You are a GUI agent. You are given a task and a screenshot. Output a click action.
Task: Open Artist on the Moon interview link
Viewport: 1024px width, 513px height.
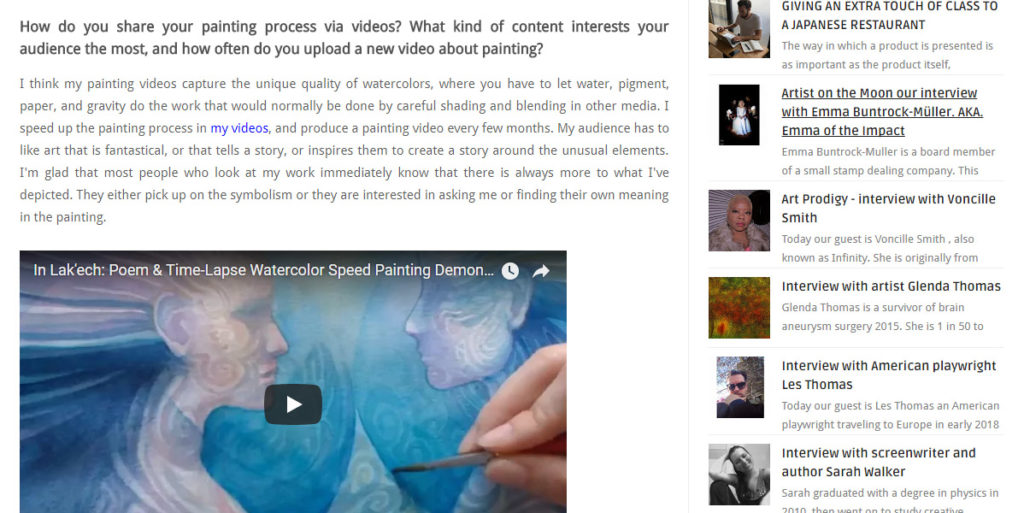(882, 112)
